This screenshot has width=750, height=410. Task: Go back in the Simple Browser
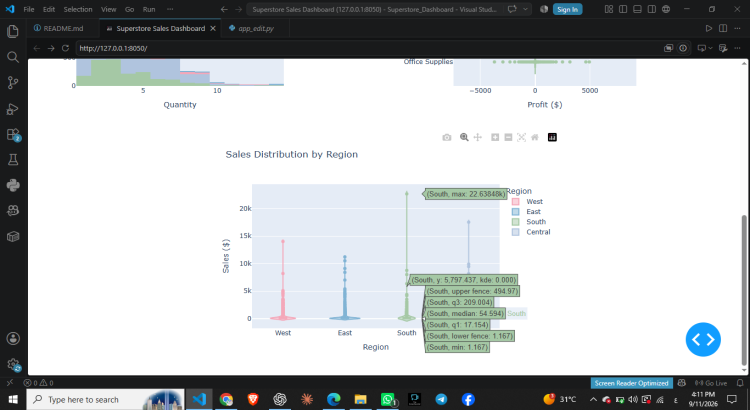[x=37, y=48]
